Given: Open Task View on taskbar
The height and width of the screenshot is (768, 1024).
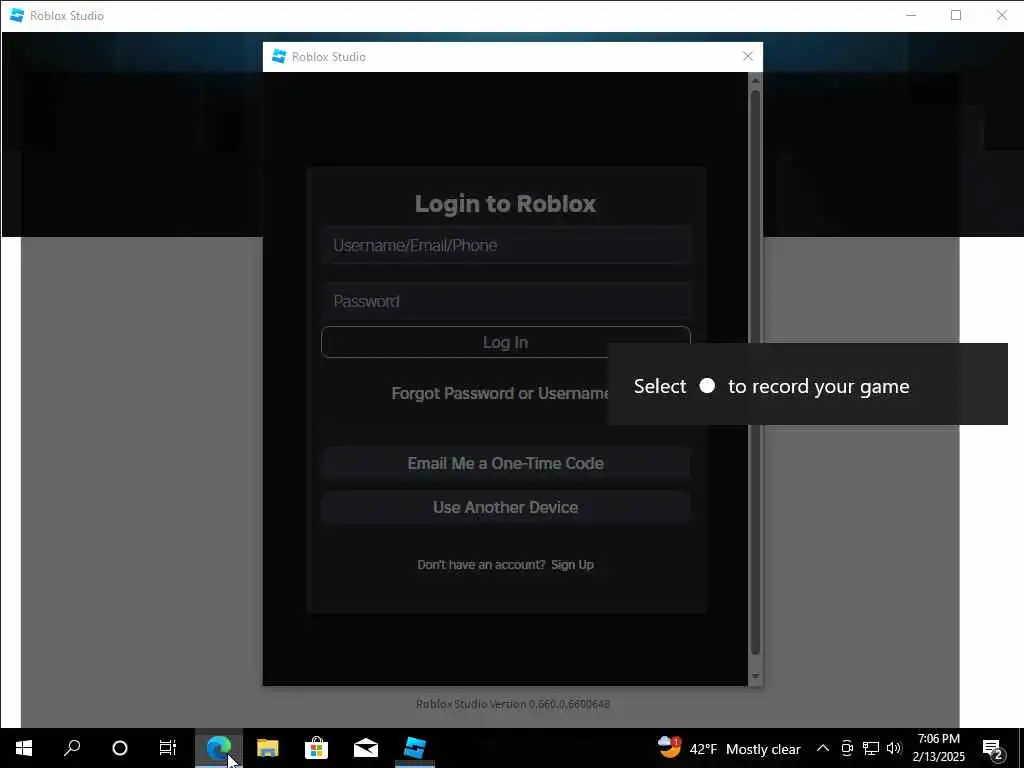Looking at the screenshot, I should tap(168, 748).
